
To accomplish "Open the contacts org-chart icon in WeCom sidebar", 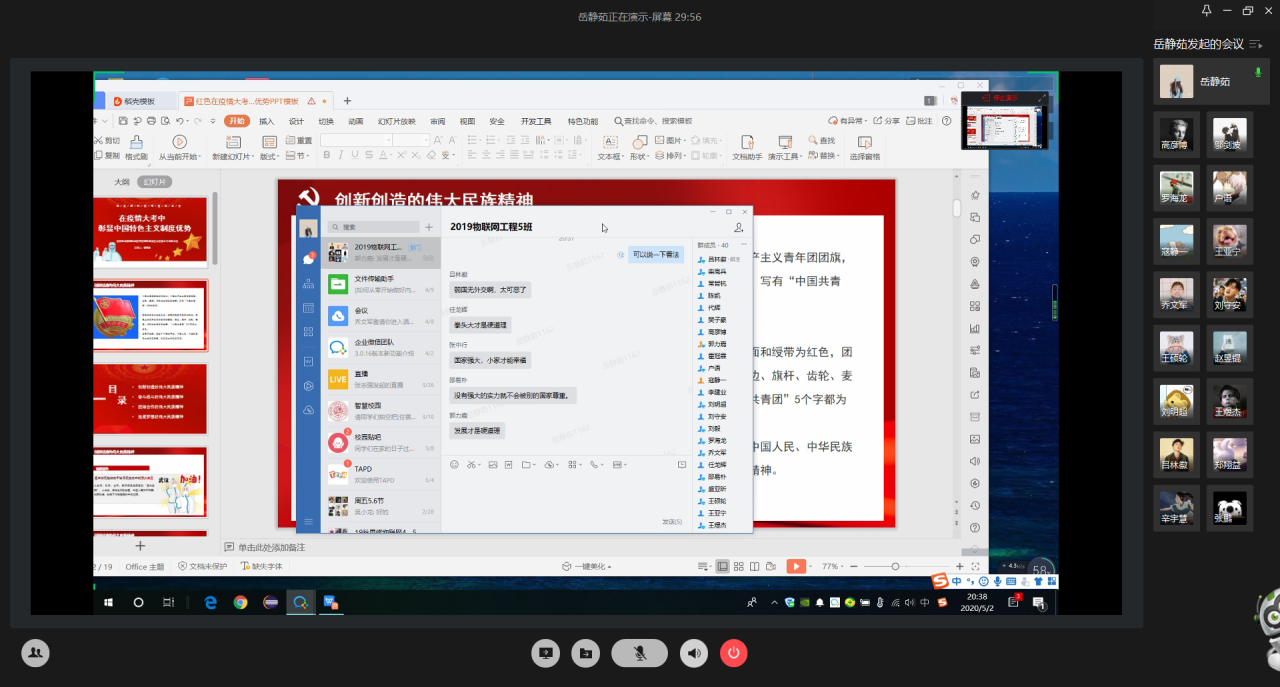I will 309,283.
